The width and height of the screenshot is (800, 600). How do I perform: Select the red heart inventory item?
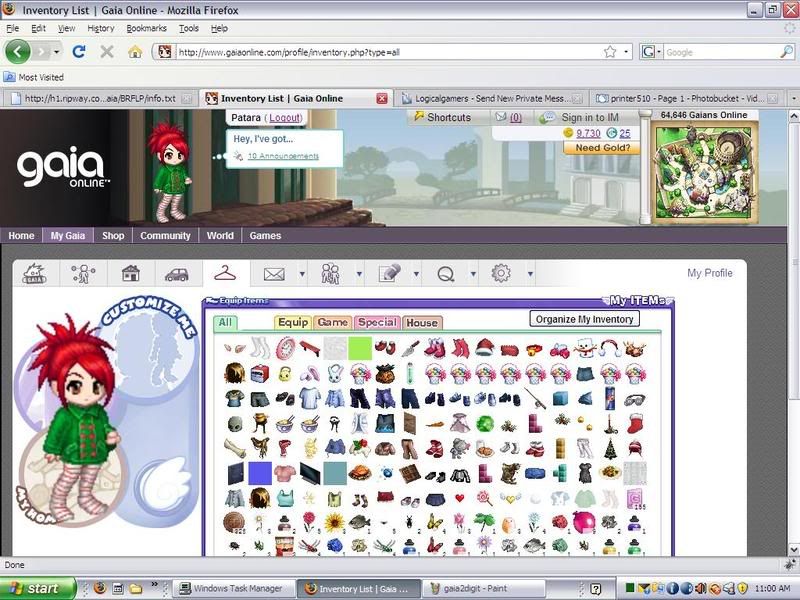coord(460,498)
